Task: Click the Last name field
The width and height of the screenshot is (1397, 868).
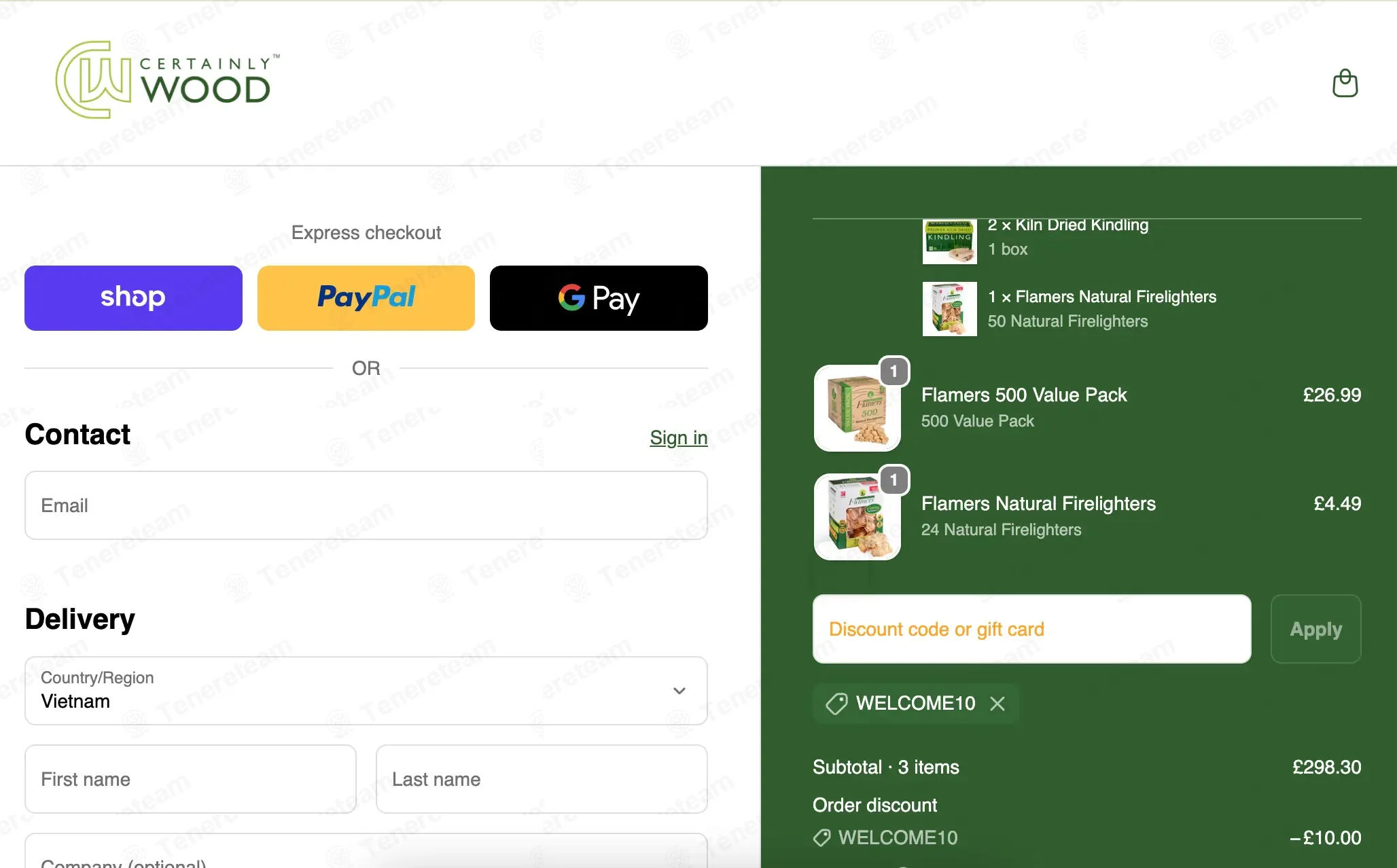Action: (542, 779)
